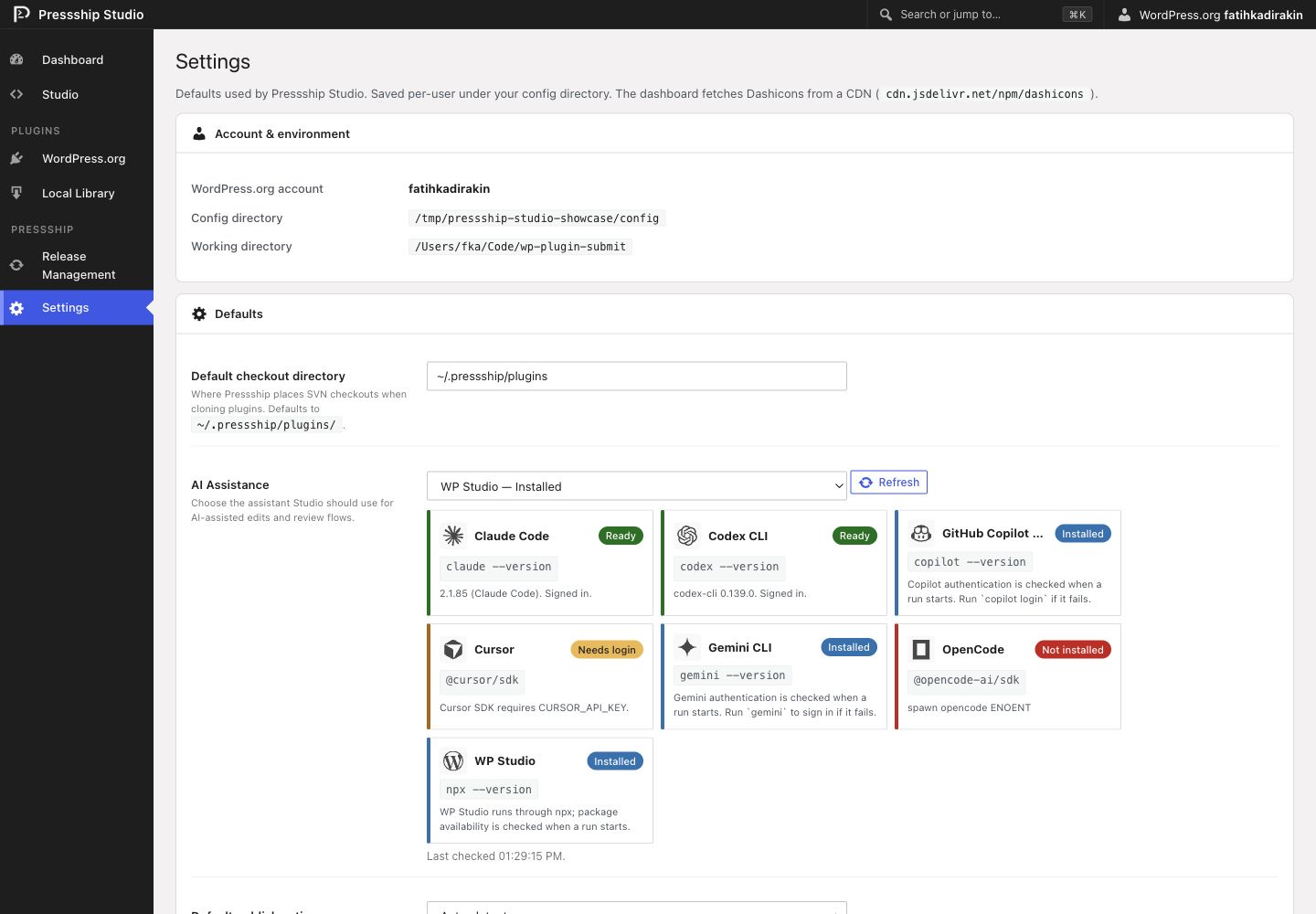This screenshot has height=914, width=1316.
Task: Select the Codex CLI assistant card
Action: [x=774, y=563]
